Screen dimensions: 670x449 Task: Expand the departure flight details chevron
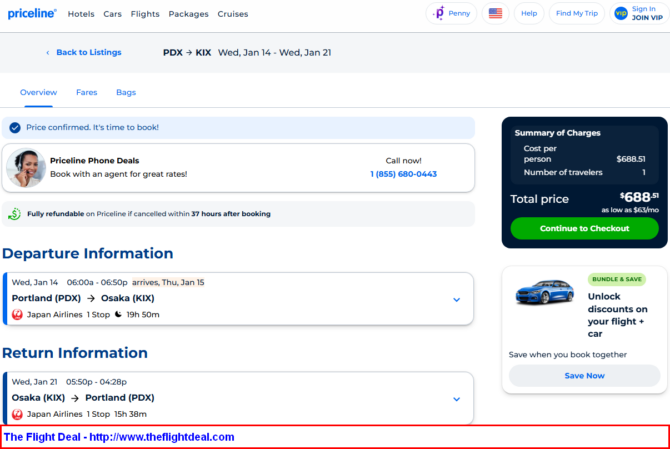(456, 299)
